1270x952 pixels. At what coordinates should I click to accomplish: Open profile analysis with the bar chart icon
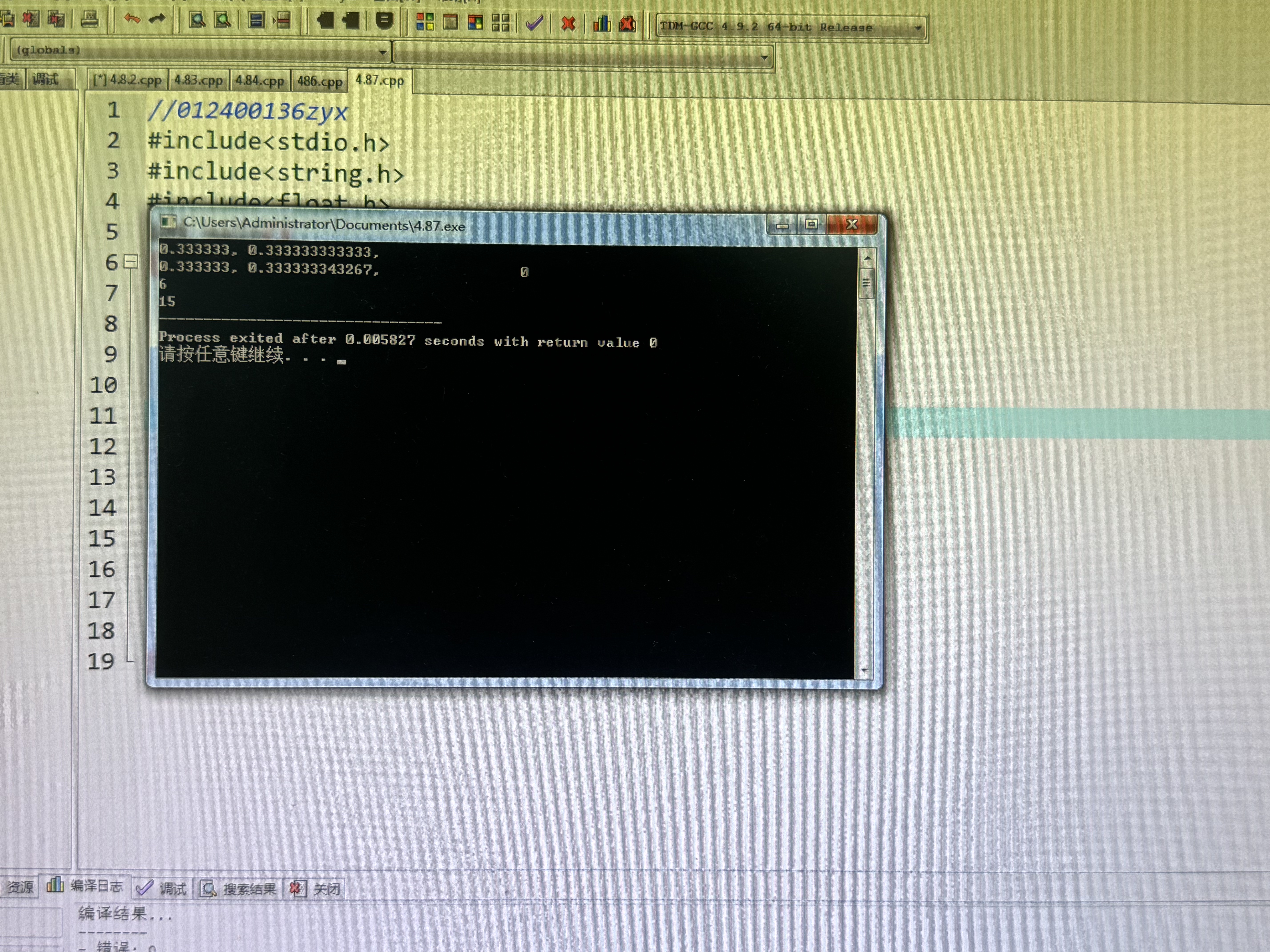[602, 24]
